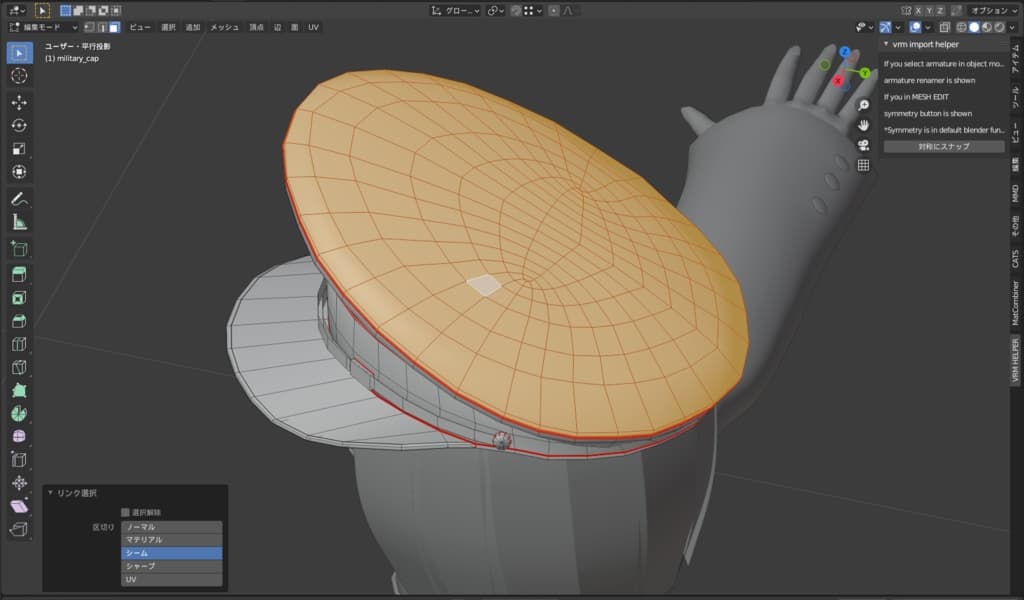
Task: Click the camera view icon
Action: pos(863,144)
